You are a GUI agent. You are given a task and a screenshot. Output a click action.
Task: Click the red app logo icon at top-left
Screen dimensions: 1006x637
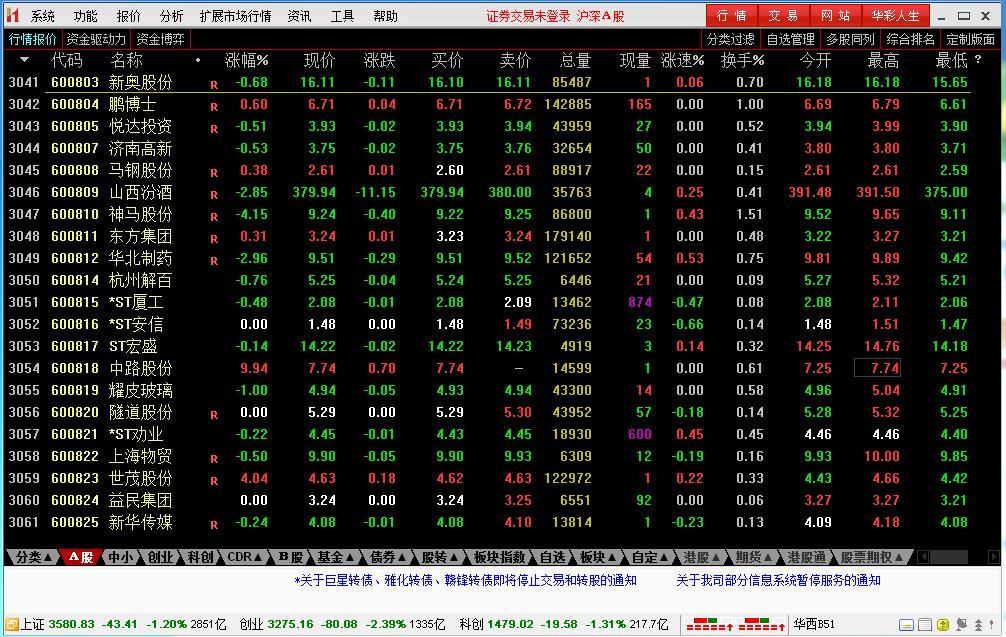[12, 15]
